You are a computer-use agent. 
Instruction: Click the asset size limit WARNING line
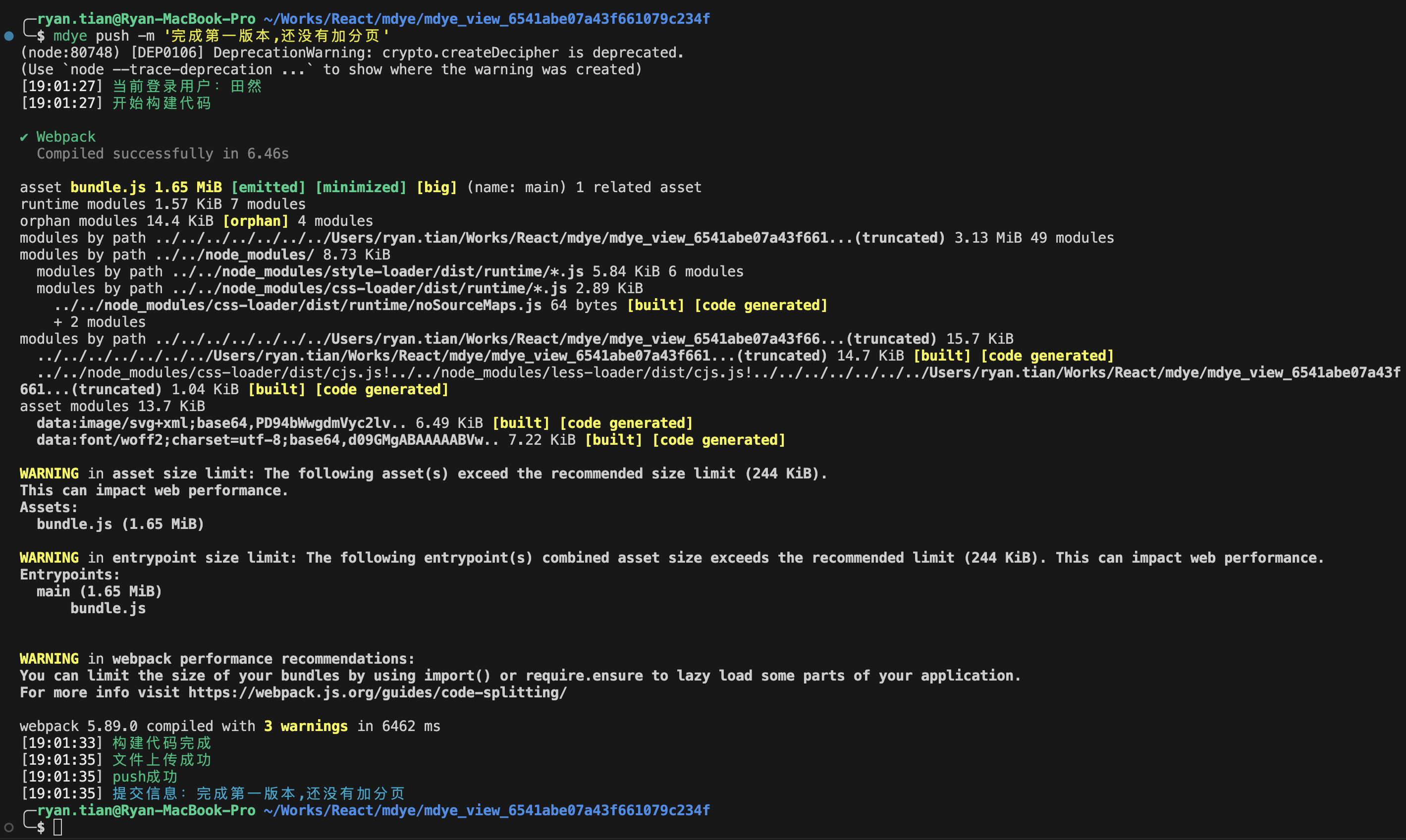[x=424, y=474]
